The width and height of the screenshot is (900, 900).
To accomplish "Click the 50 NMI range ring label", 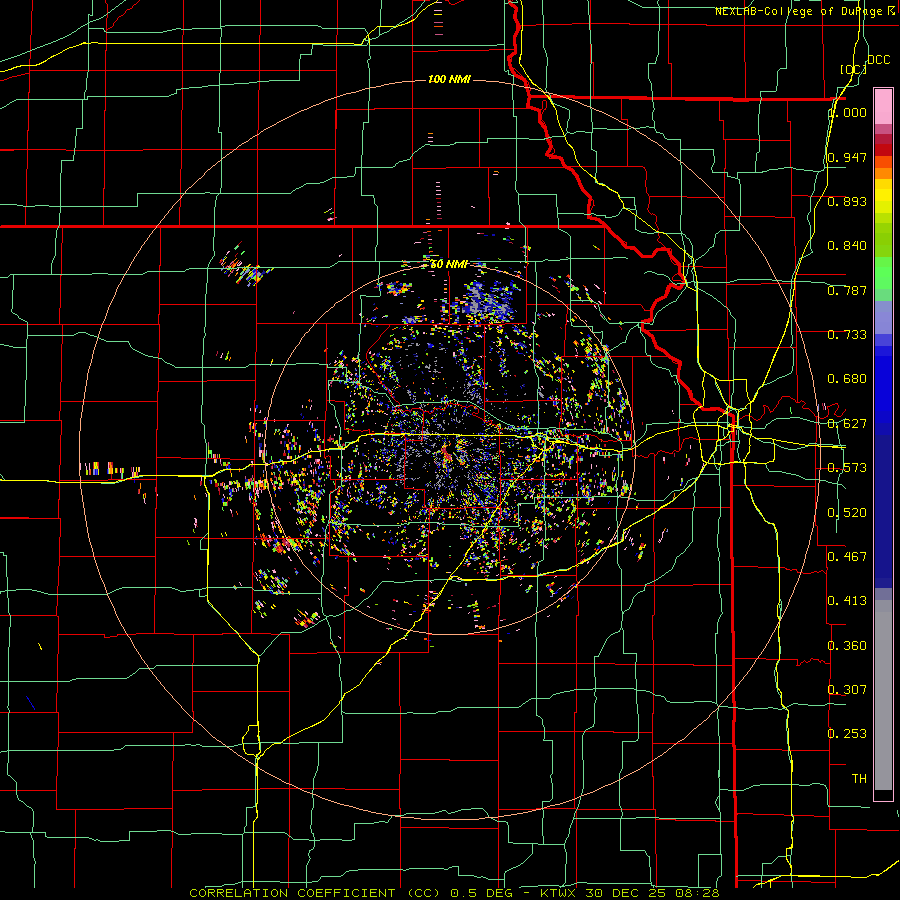I will pos(449,264).
